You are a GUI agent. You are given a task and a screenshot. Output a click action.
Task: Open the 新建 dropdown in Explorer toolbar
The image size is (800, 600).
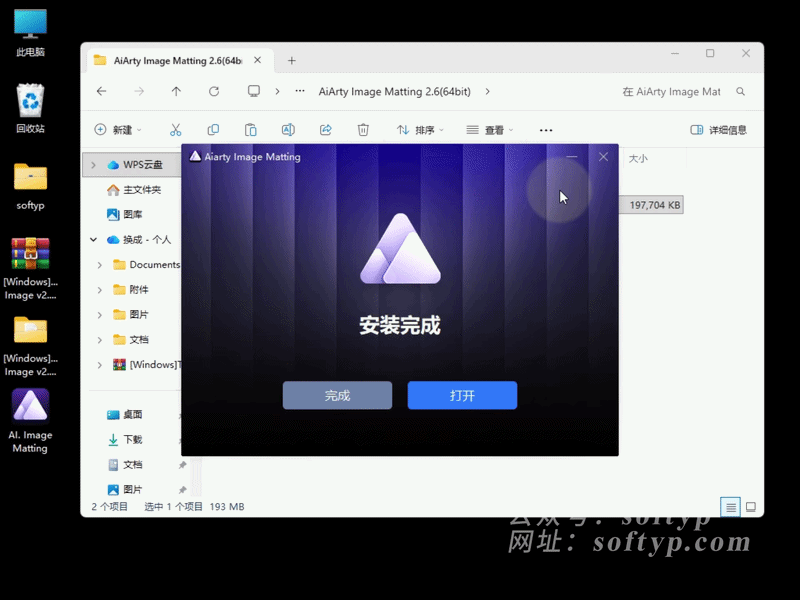click(118, 130)
